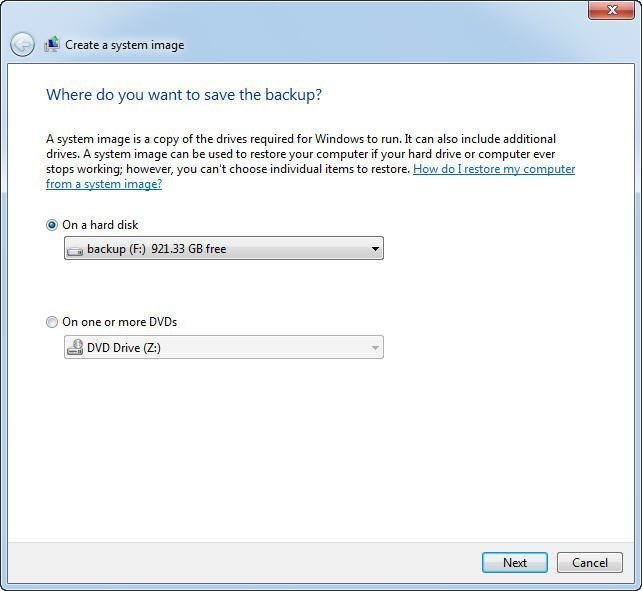642x591 pixels.
Task: Close the Create a system image window
Action: 609,11
